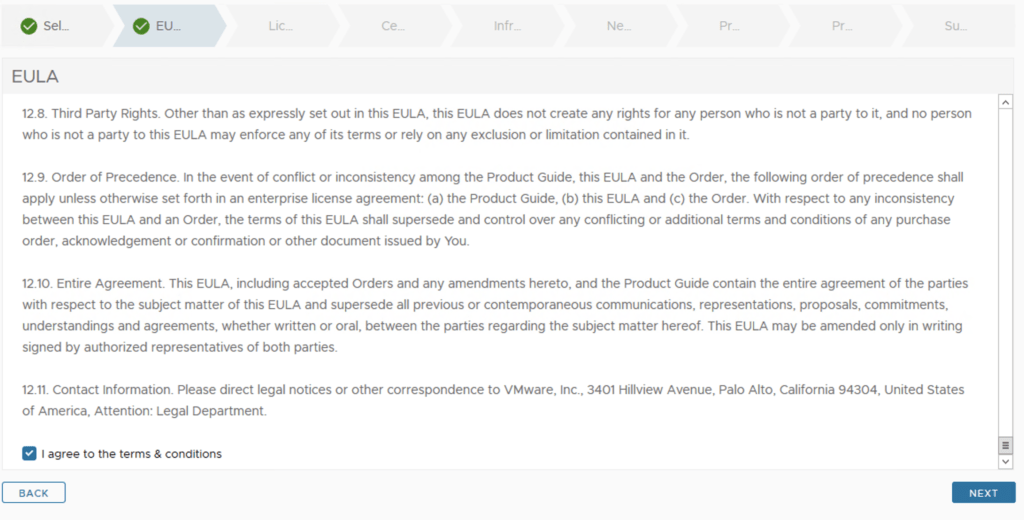The height and width of the screenshot is (520, 1024).
Task: Switch to the 'Infr...' wizard step
Action: (x=507, y=26)
